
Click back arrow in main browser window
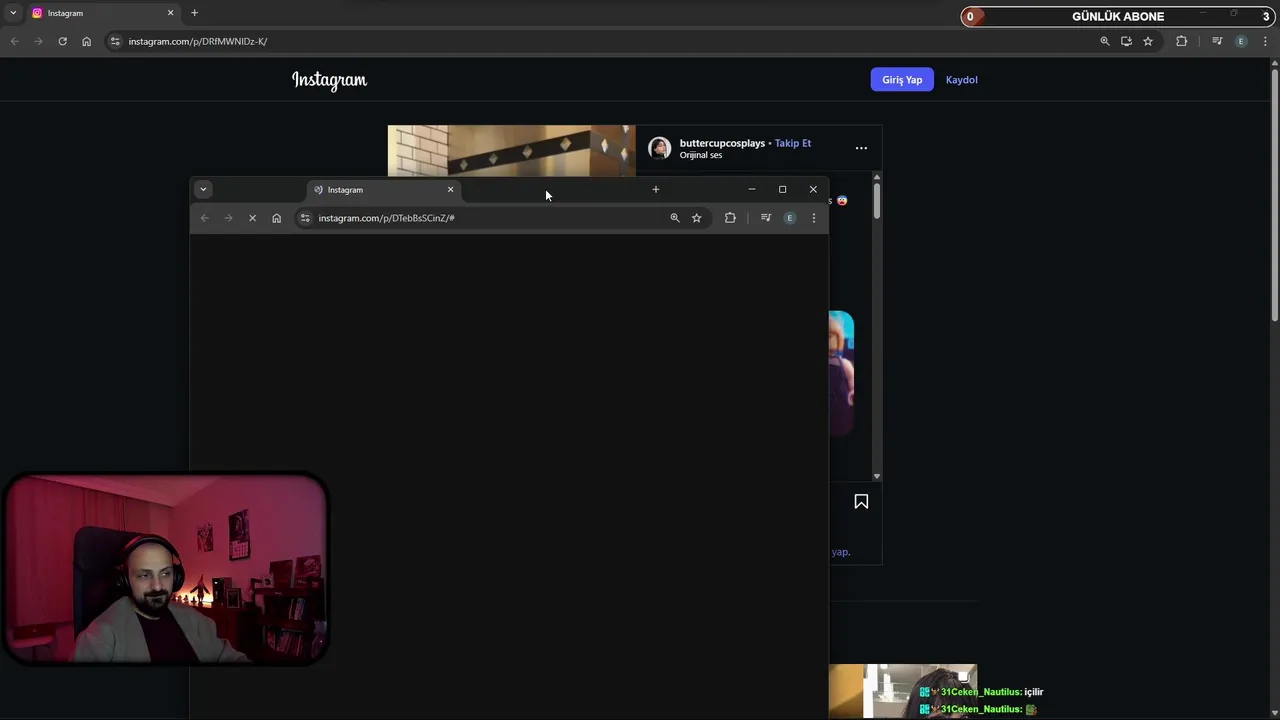coord(14,41)
